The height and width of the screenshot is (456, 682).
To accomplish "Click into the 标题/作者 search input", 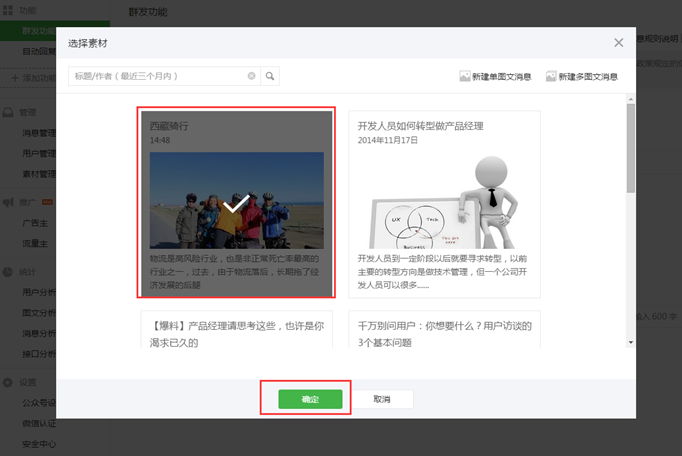I will point(164,76).
